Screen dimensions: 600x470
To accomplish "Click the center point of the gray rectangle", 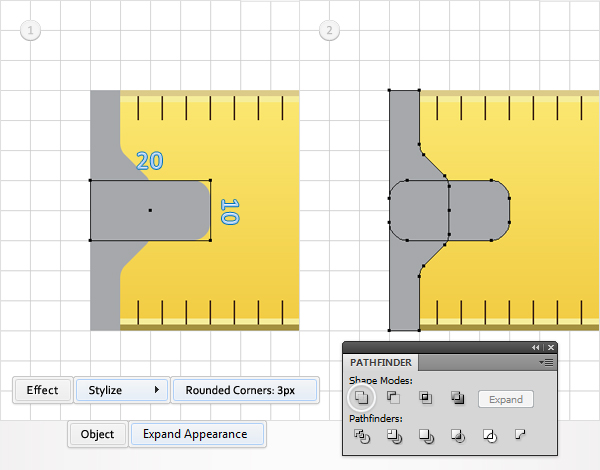I will tap(150, 210).
